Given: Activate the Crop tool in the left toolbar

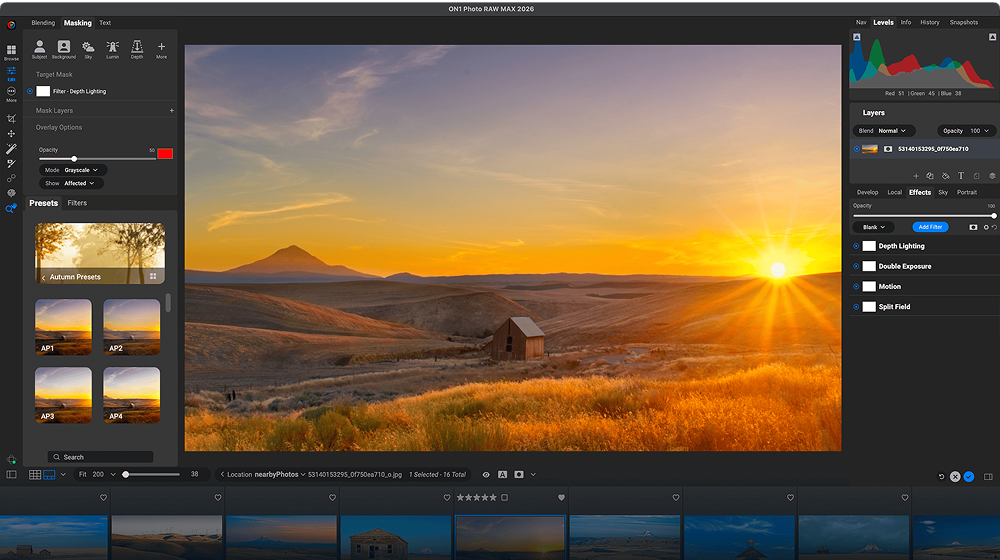Looking at the screenshot, I should click(11, 119).
